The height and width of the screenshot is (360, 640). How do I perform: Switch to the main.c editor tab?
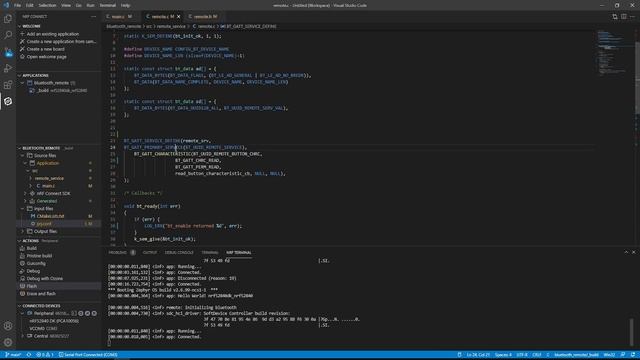pyautogui.click(x=120, y=17)
